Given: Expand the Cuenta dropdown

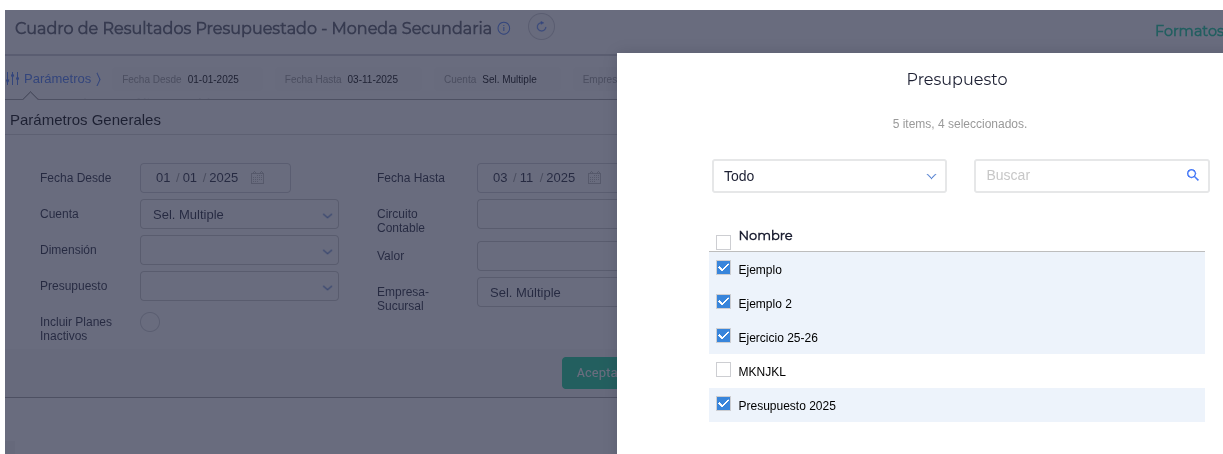Looking at the screenshot, I should pyautogui.click(x=239, y=214).
